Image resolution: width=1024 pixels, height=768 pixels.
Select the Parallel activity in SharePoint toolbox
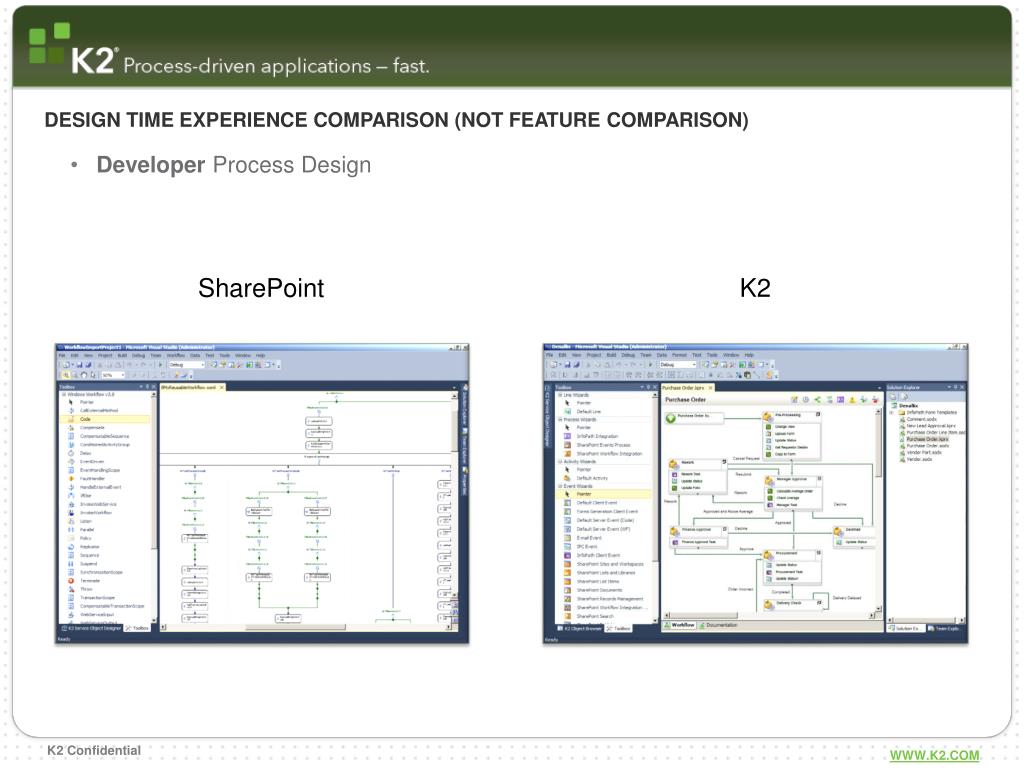click(86, 530)
